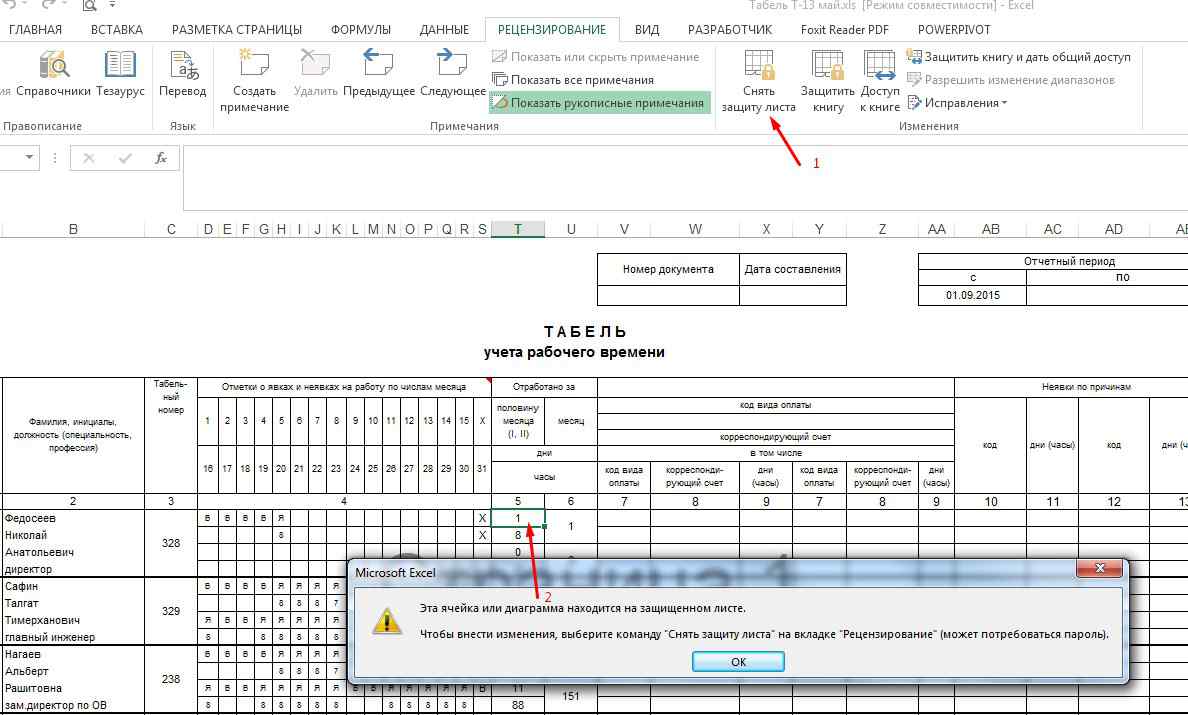
Task: Click OK in the Microsoft Excel dialog
Action: [x=738, y=662]
